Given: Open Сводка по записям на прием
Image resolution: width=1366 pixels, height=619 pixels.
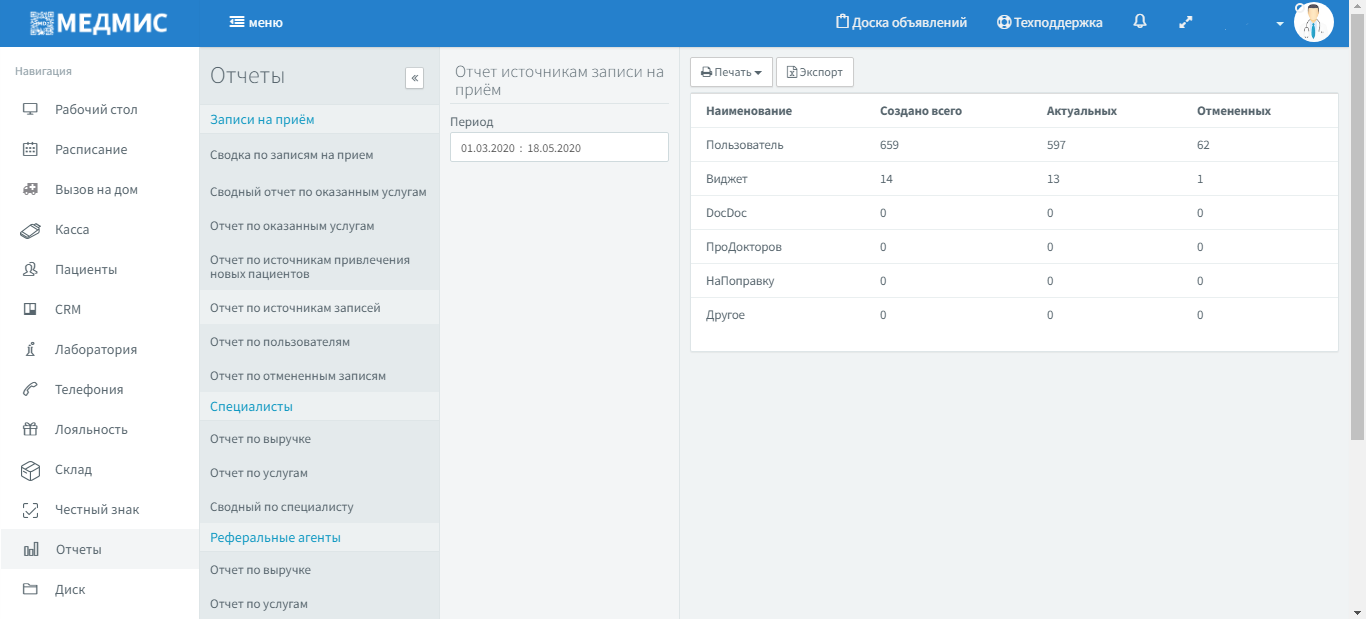Looking at the screenshot, I should 292,155.
